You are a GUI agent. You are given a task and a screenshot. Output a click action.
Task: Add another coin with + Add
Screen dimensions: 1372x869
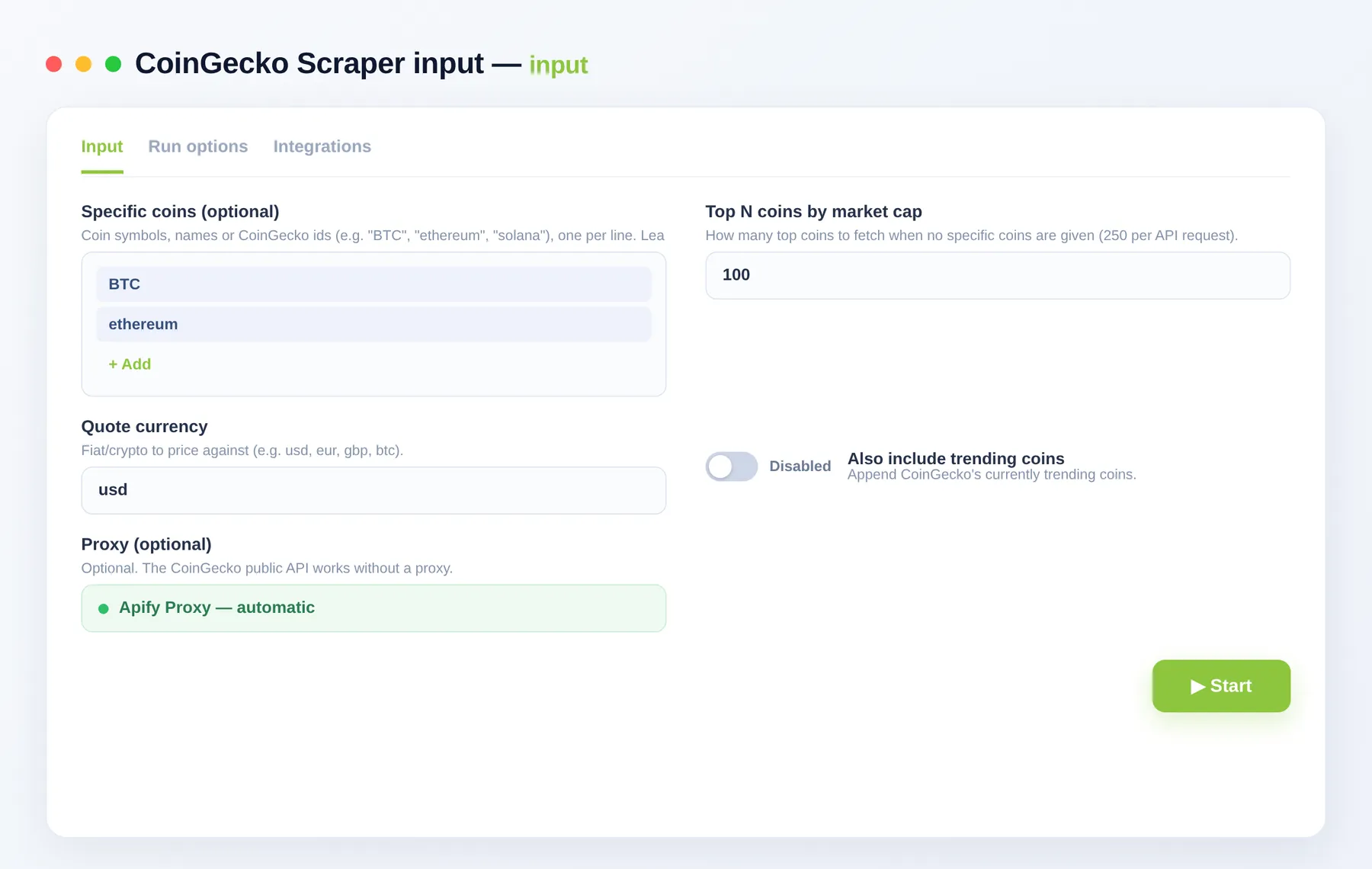click(130, 364)
